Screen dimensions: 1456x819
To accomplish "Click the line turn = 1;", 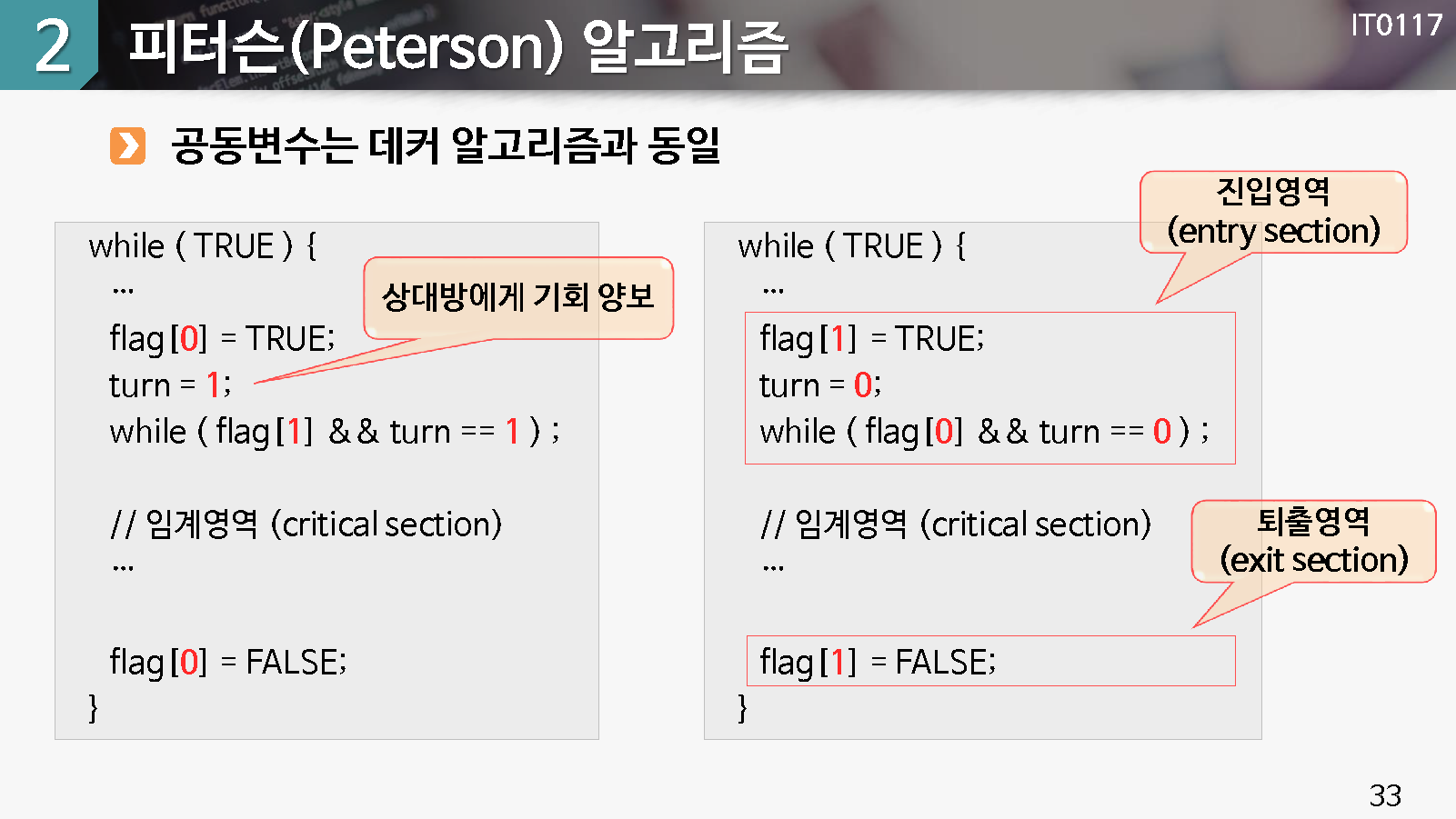I will point(170,385).
